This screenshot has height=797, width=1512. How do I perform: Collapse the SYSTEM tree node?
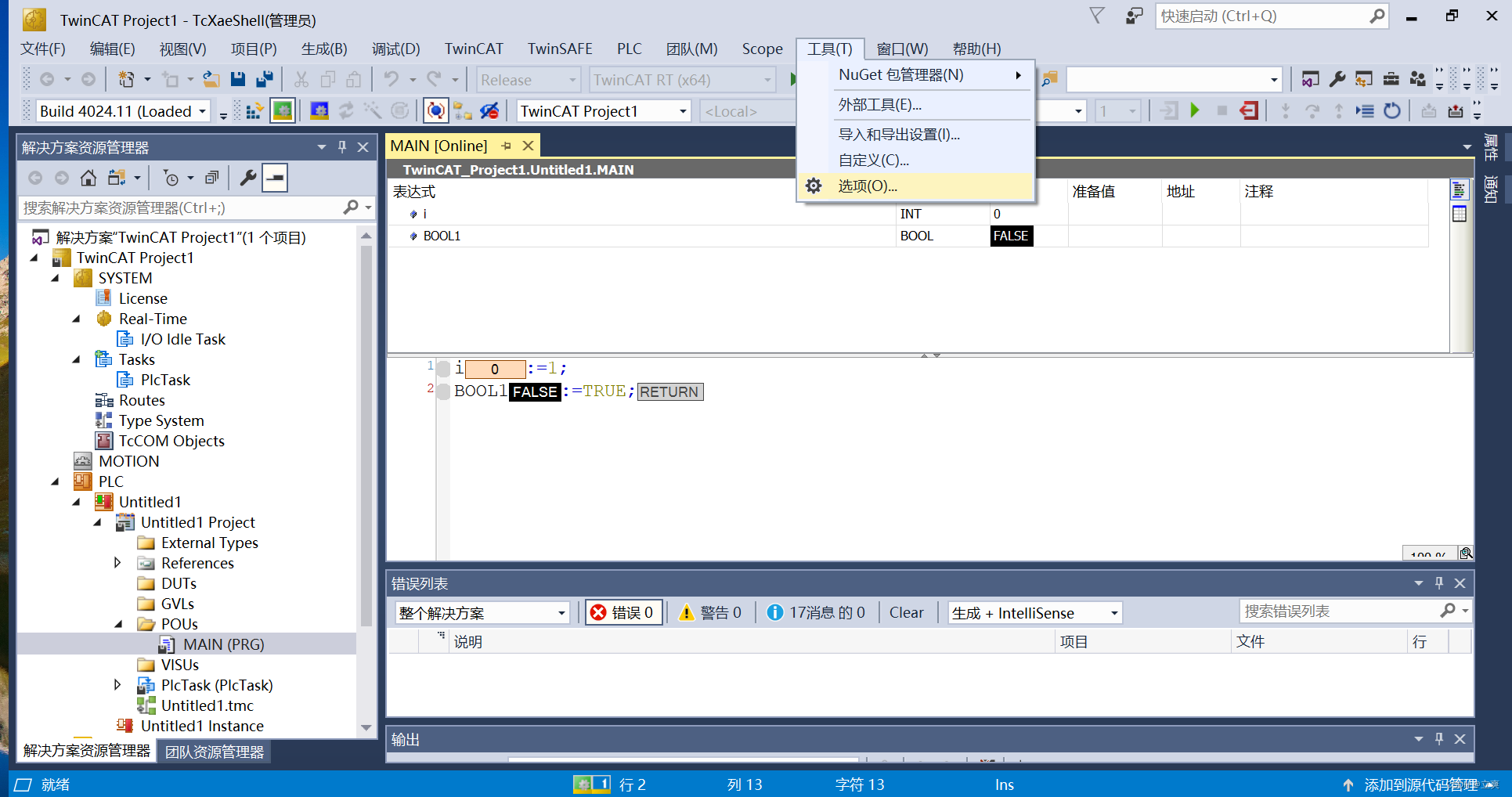click(55, 278)
